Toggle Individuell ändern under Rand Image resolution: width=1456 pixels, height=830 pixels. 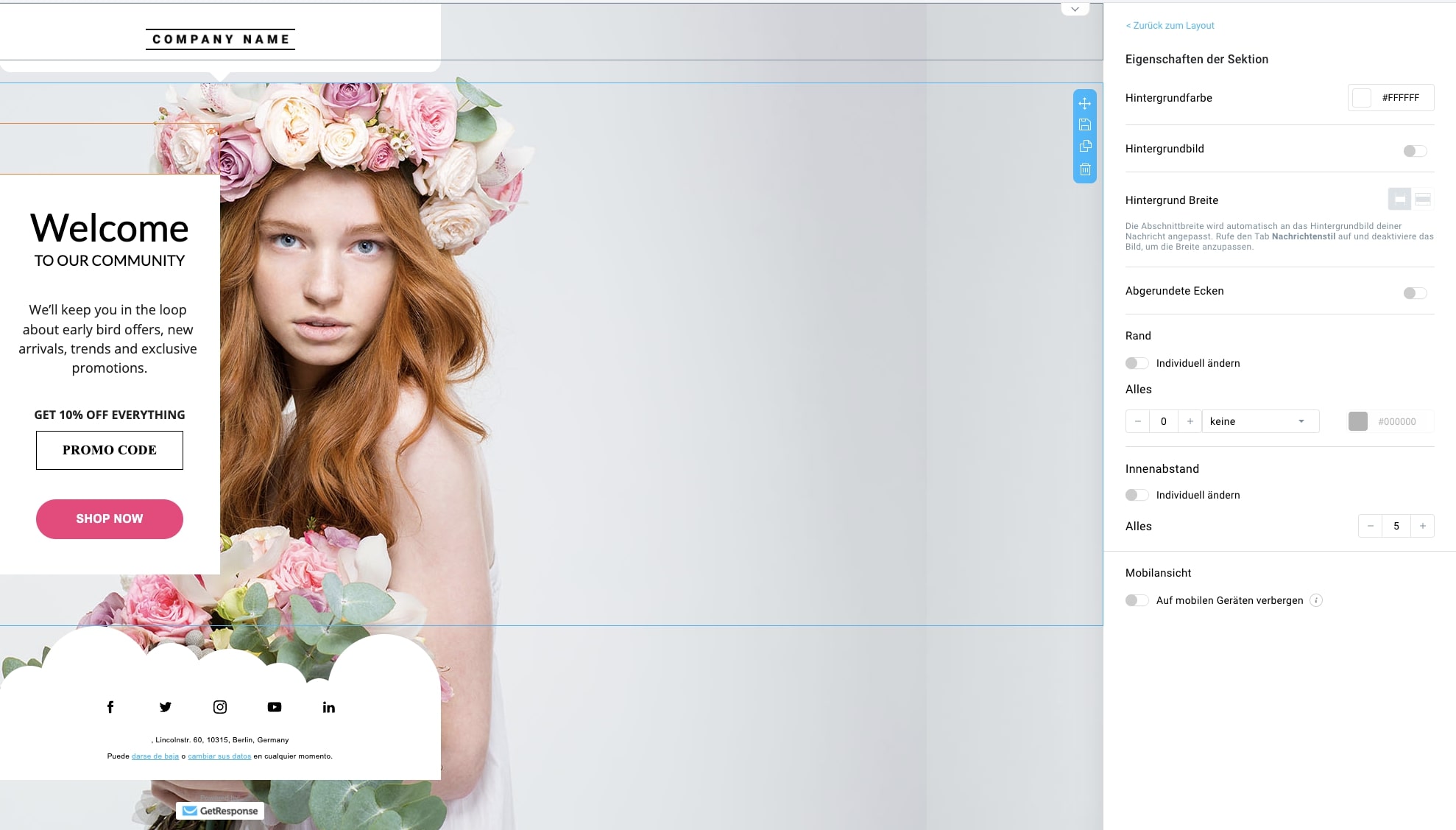pyautogui.click(x=1137, y=363)
